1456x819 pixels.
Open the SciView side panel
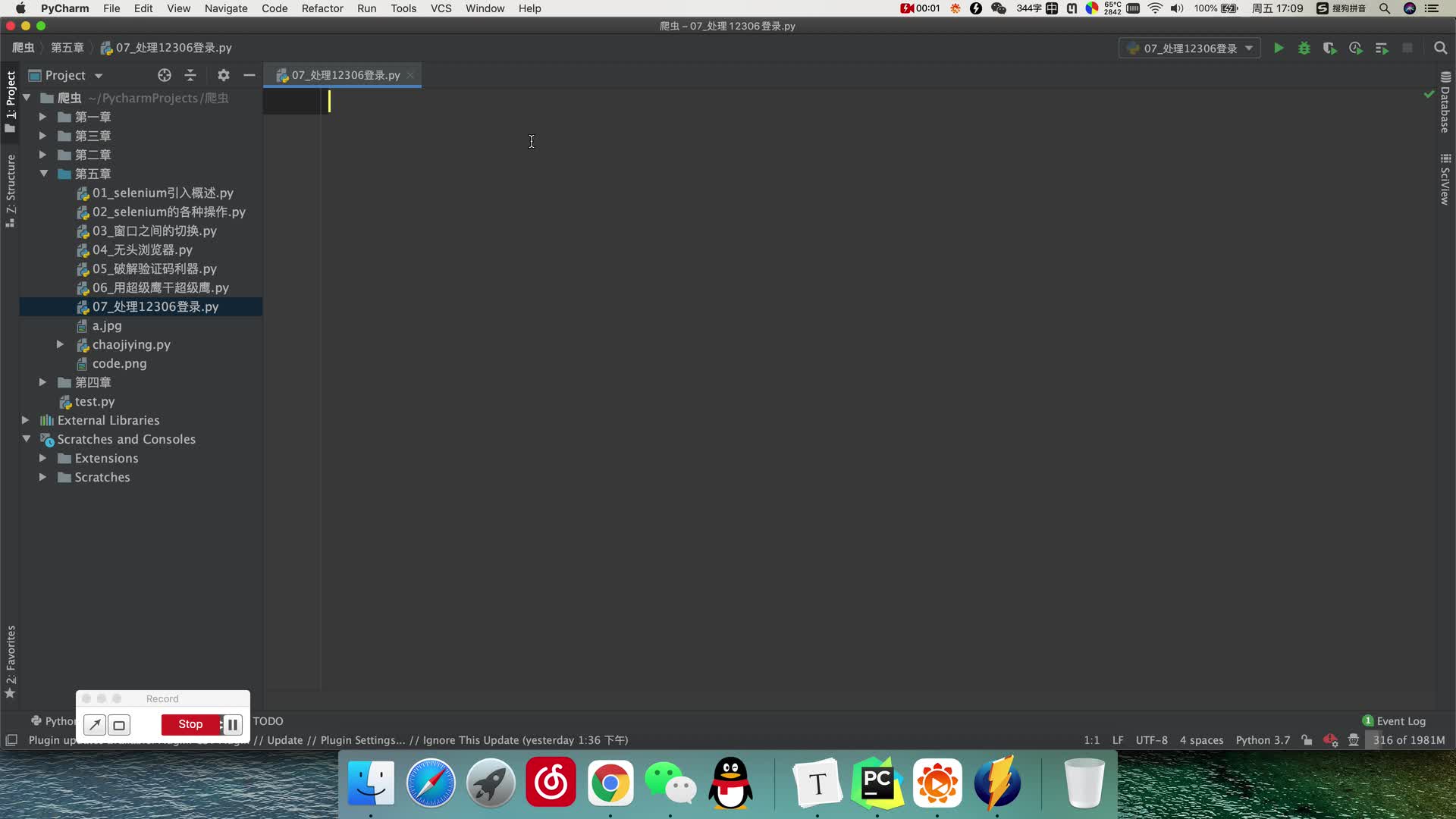point(1445,180)
